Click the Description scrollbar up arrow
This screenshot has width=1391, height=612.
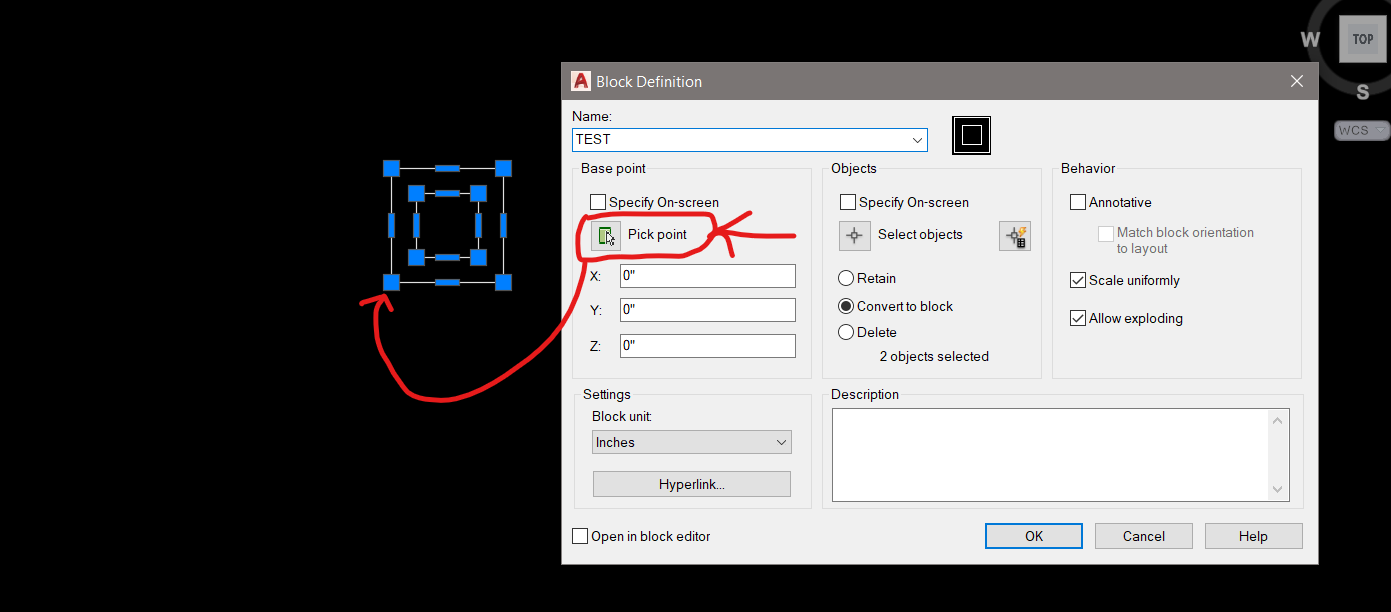pyautogui.click(x=1277, y=420)
